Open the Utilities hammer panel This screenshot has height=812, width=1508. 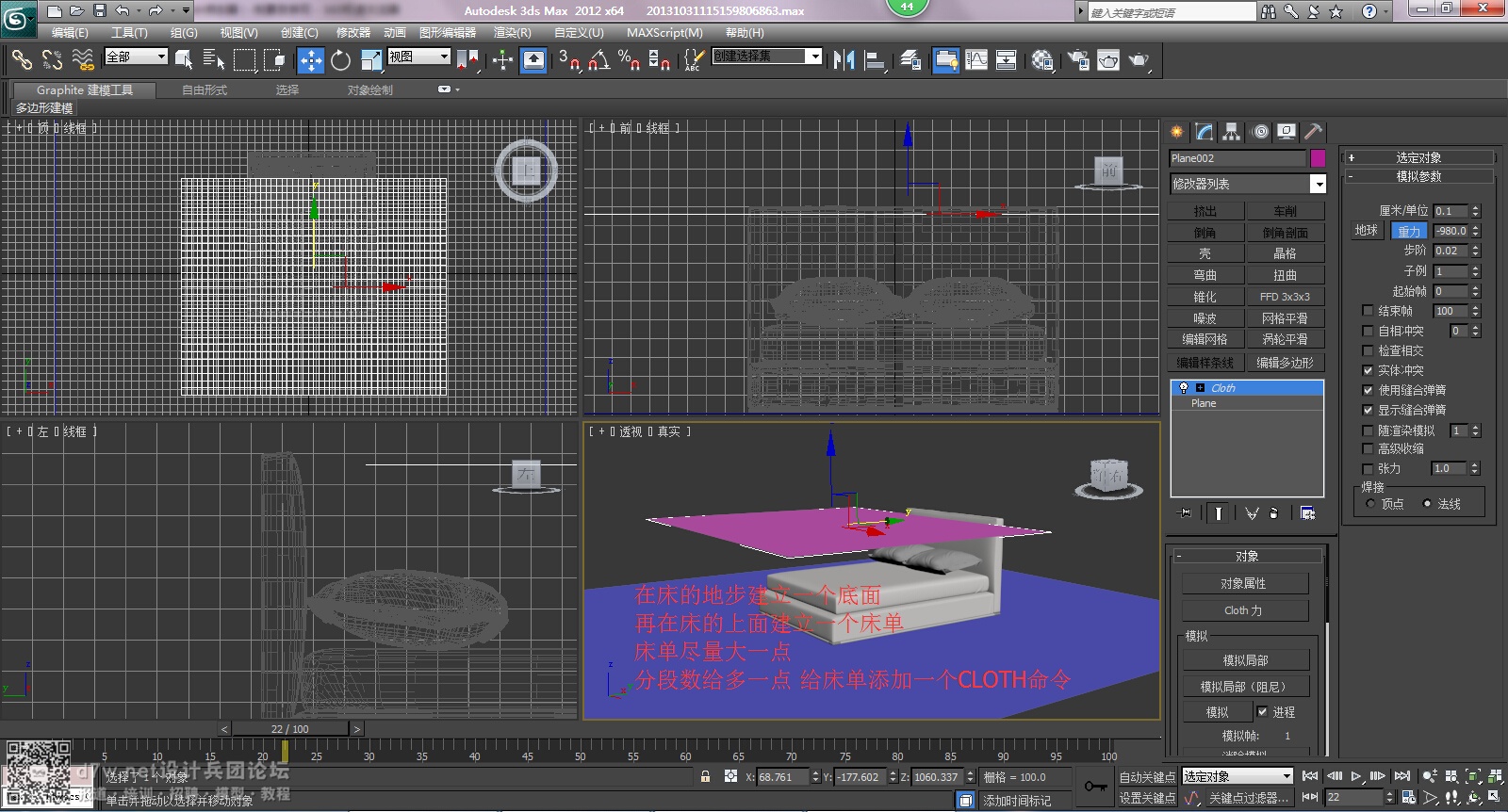point(1314,132)
